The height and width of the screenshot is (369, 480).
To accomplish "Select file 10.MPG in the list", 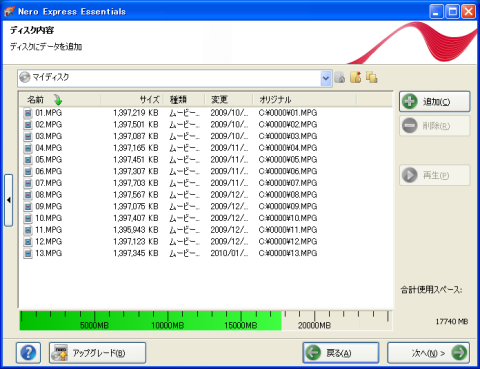I will (49, 218).
